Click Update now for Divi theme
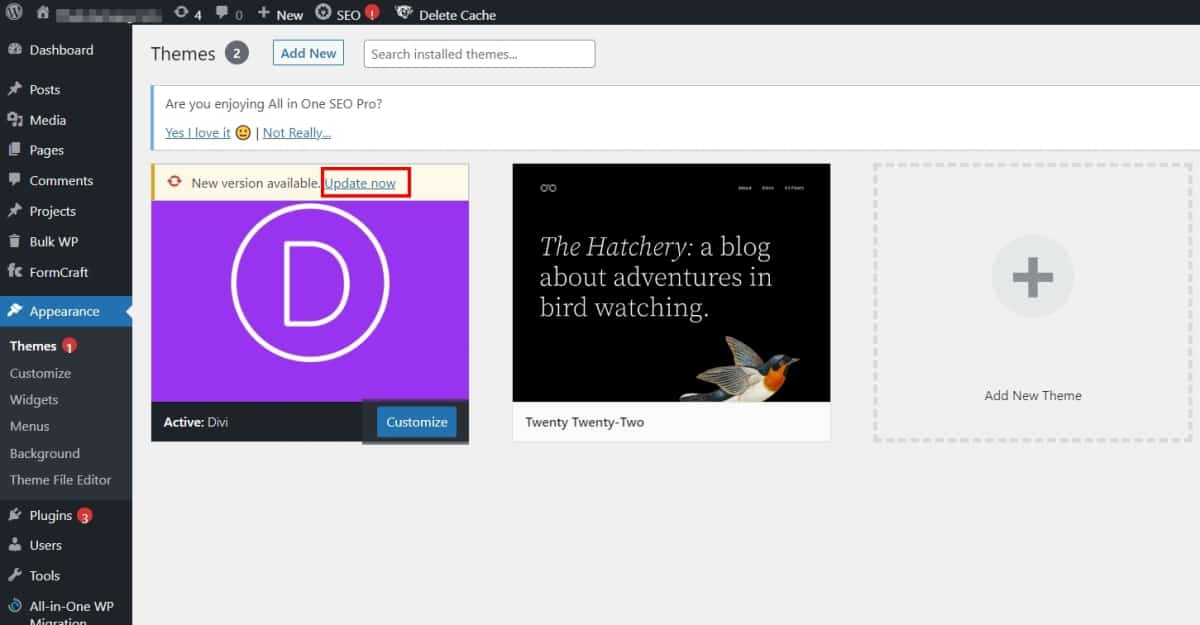This screenshot has height=625, width=1200. click(x=360, y=183)
